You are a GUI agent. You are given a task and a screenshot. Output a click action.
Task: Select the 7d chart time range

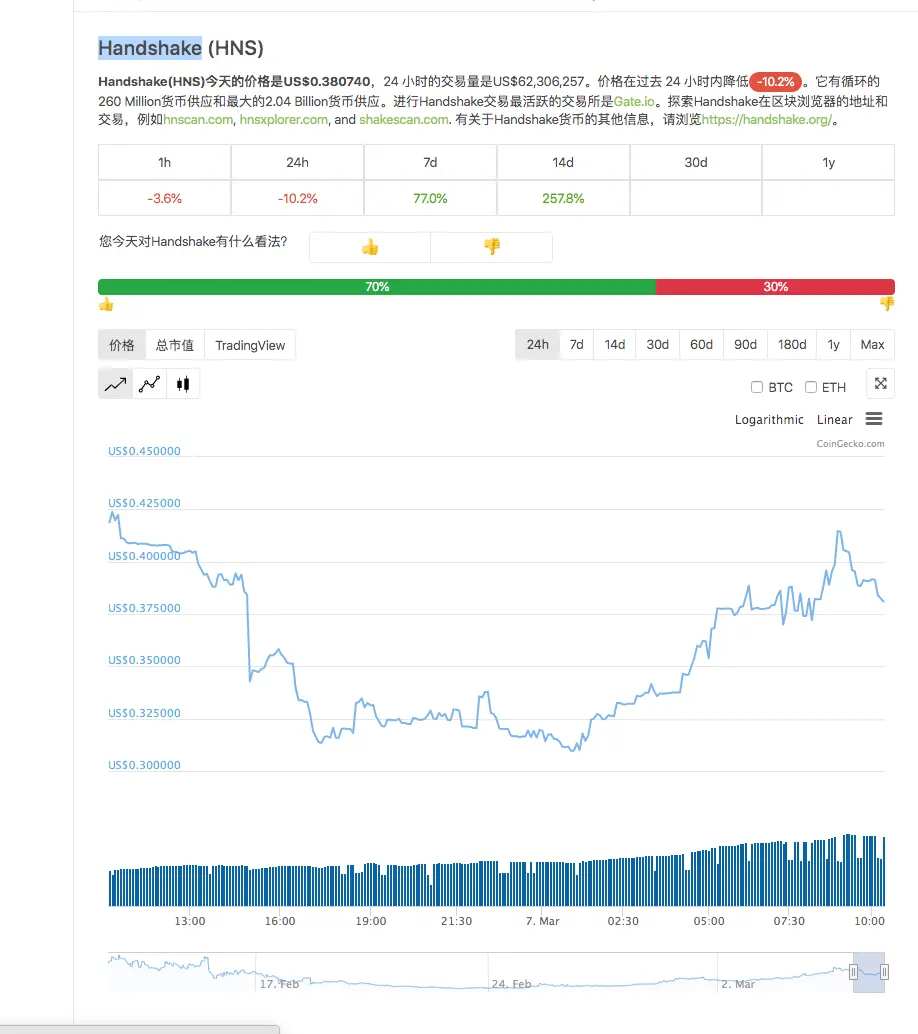577,345
